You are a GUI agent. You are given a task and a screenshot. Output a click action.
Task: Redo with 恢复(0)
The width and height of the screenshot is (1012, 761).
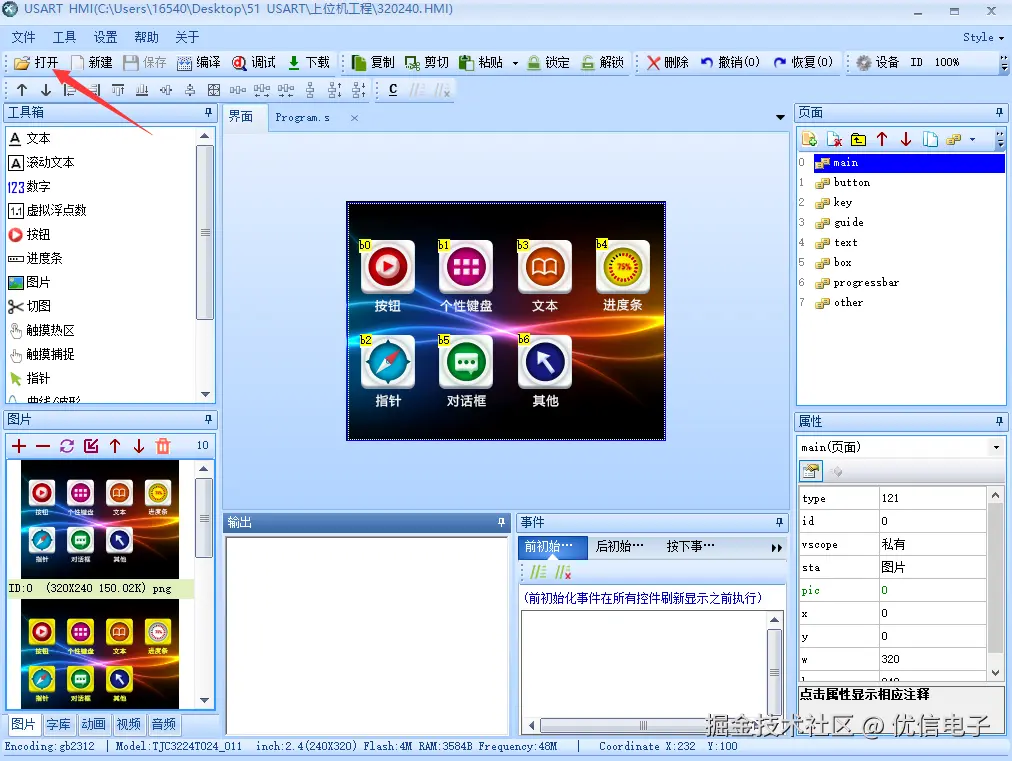tap(804, 62)
